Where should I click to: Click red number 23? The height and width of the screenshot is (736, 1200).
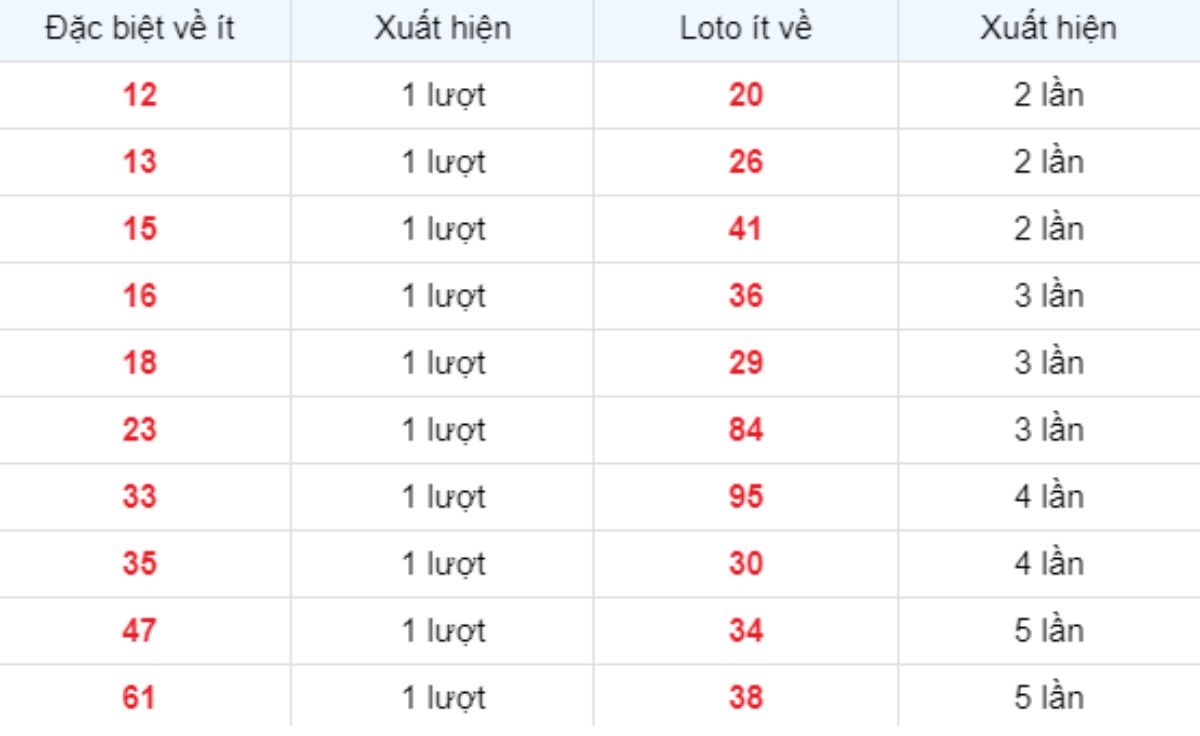point(140,430)
